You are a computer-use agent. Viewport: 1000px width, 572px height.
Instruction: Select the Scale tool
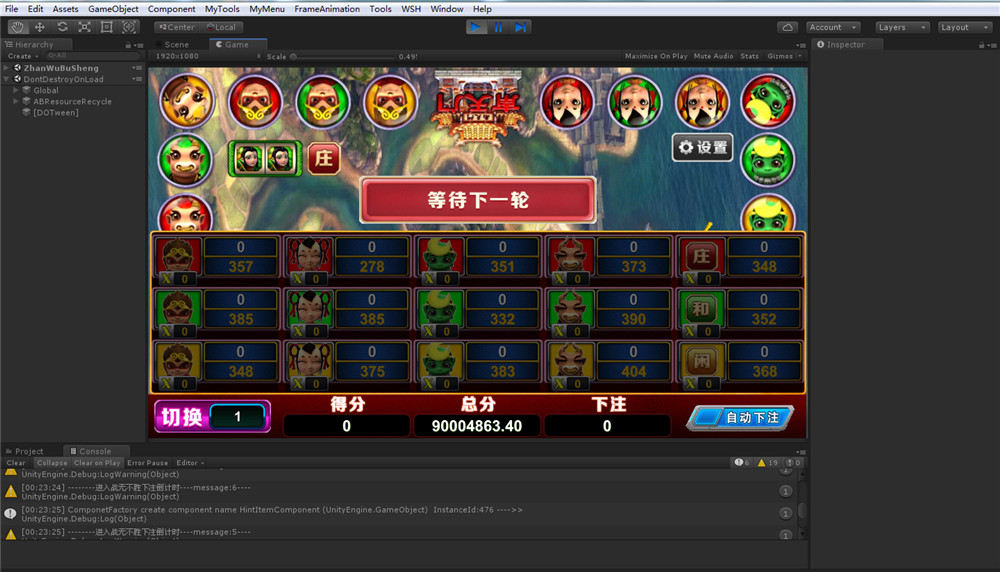tap(84, 27)
